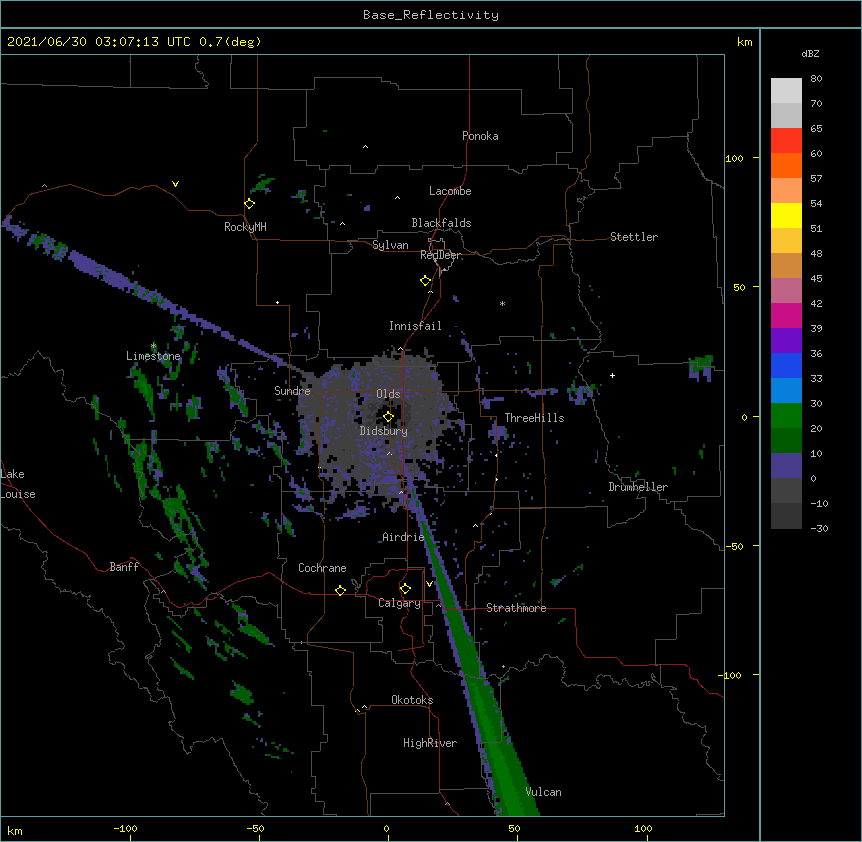Image resolution: width=862 pixels, height=842 pixels.
Task: Click the Lake Louise label
Action: [18, 484]
